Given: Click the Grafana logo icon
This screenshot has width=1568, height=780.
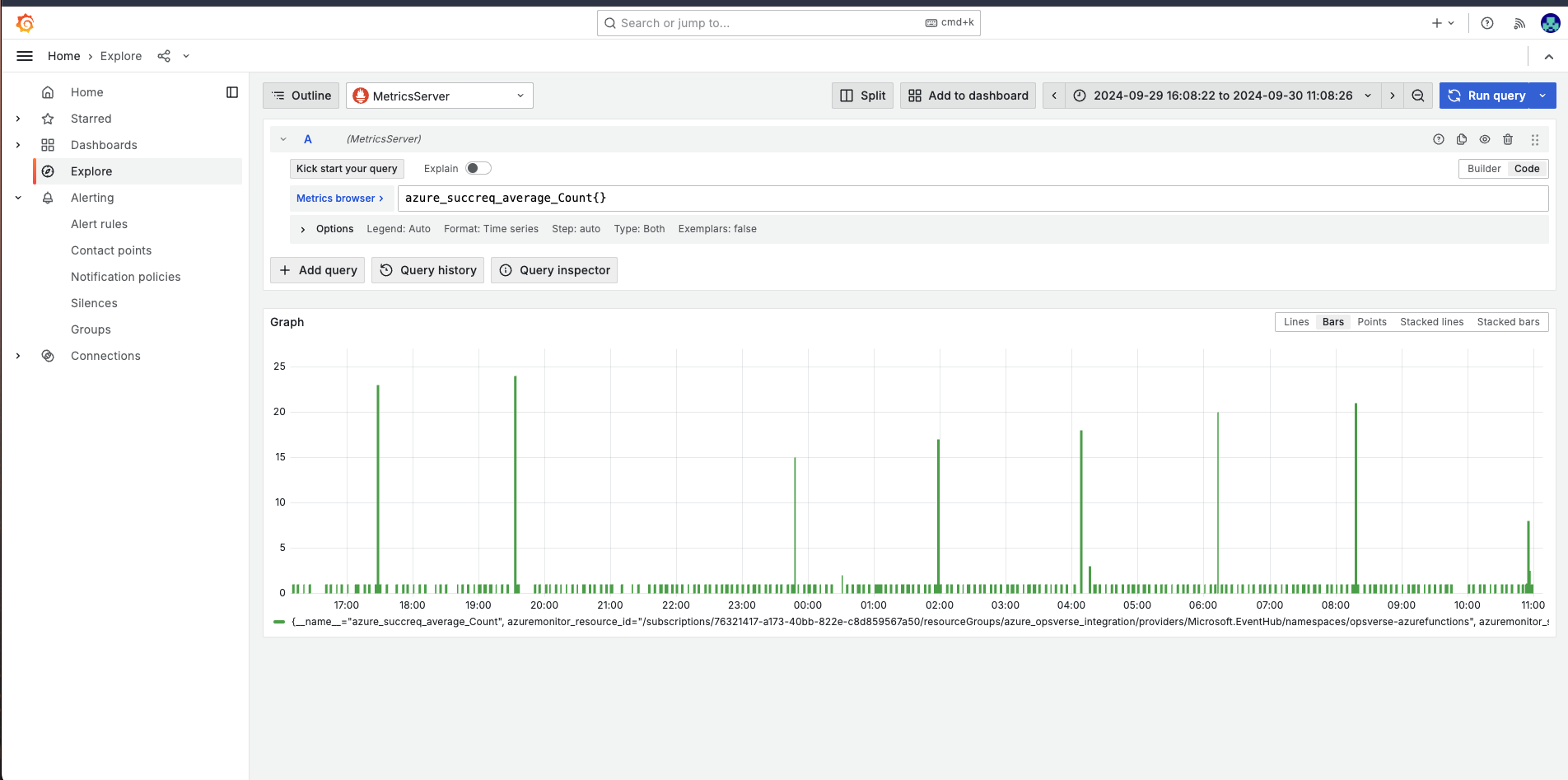Looking at the screenshot, I should coord(26,23).
